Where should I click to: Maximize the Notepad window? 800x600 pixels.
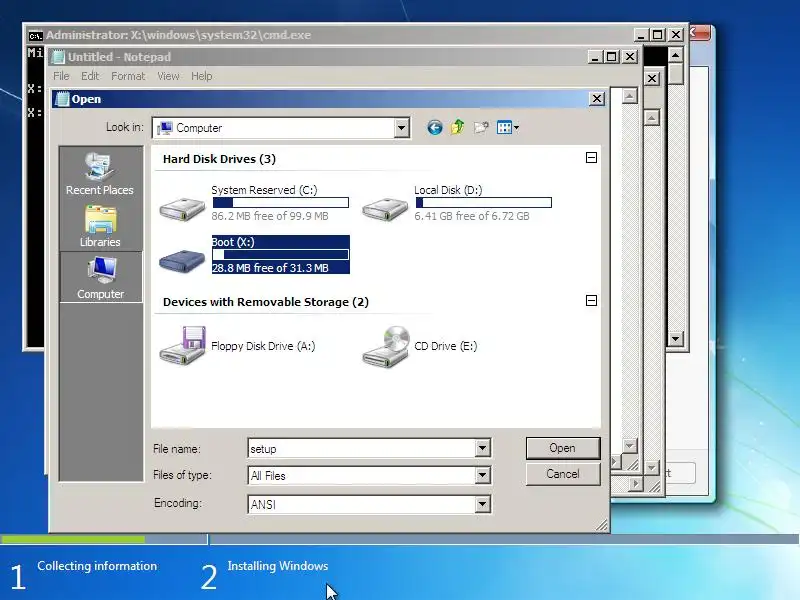(x=612, y=57)
